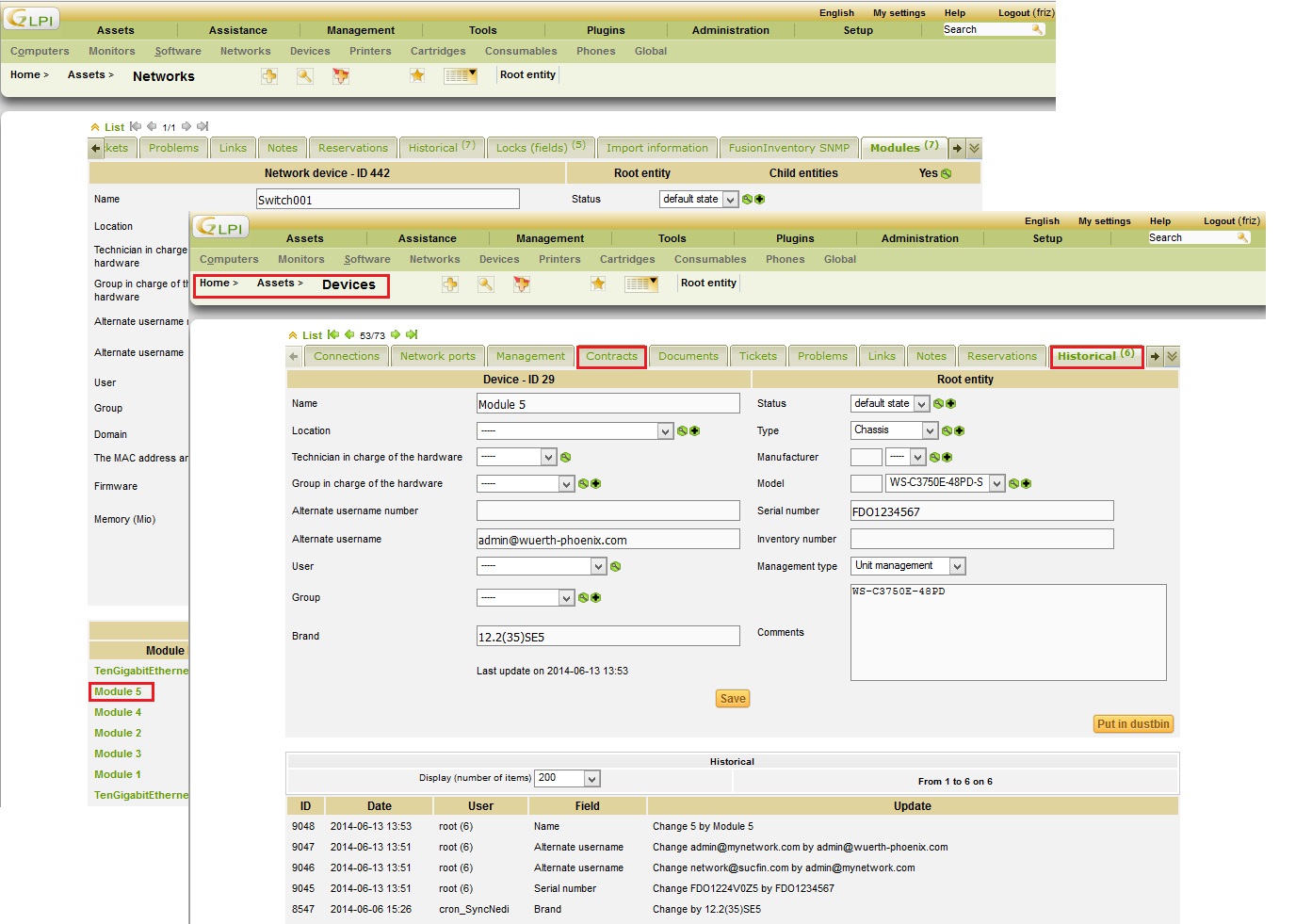This screenshot has width=1312, height=924.
Task: Open the view mode dropdown in Devices toolbar
Action: 641,284
